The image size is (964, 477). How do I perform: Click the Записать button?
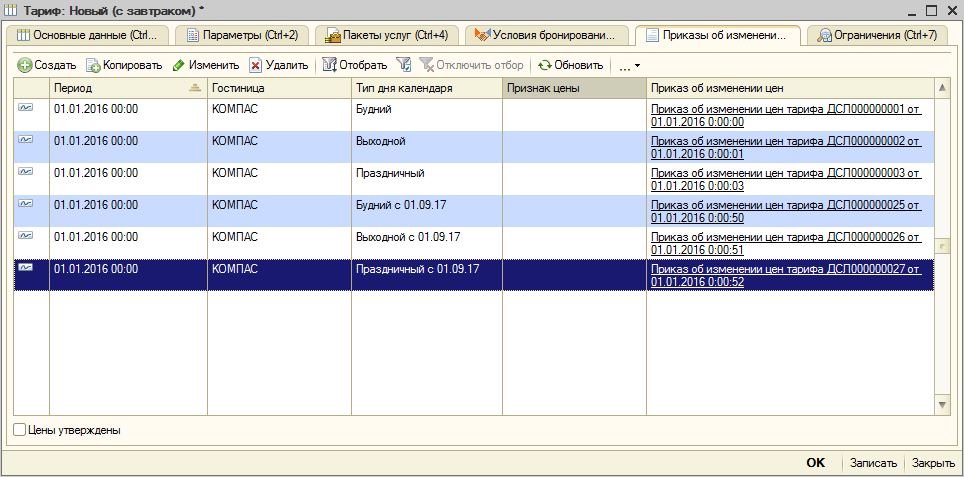click(x=873, y=463)
